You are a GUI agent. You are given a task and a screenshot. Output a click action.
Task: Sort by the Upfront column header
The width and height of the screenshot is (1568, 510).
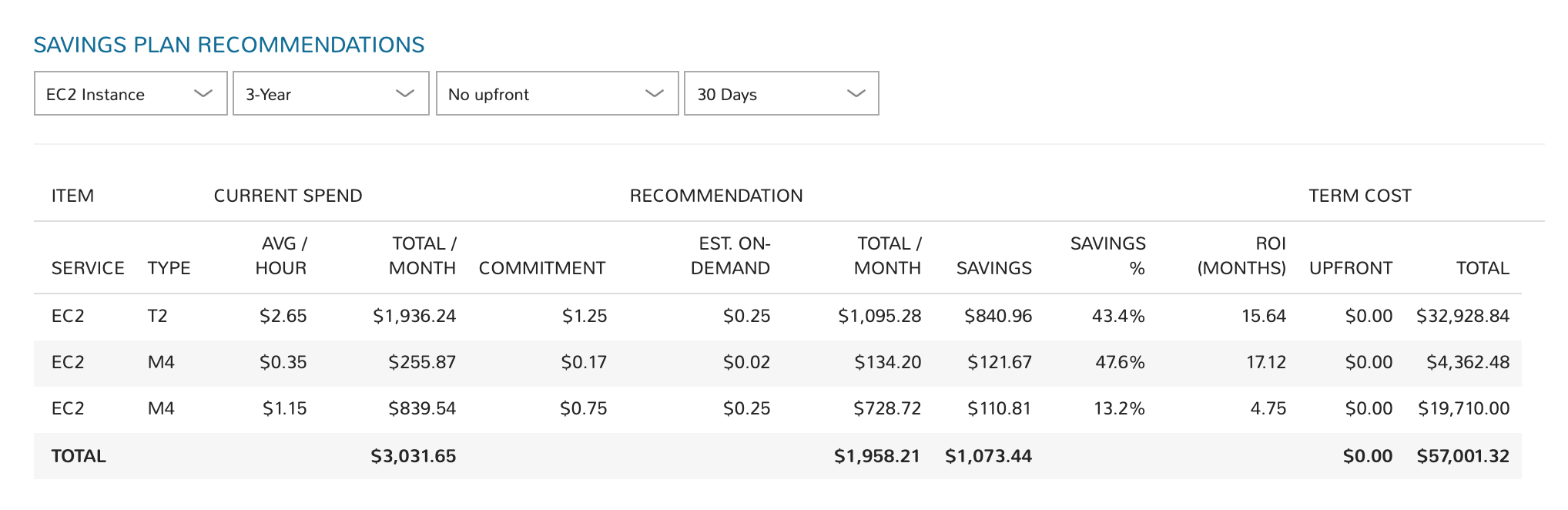tap(1351, 268)
